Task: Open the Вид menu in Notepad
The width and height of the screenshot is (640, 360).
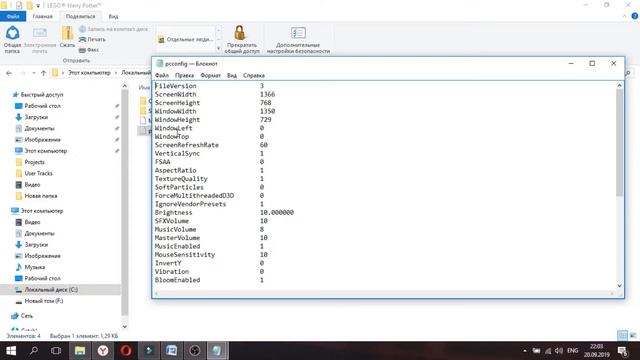Action: coord(232,76)
